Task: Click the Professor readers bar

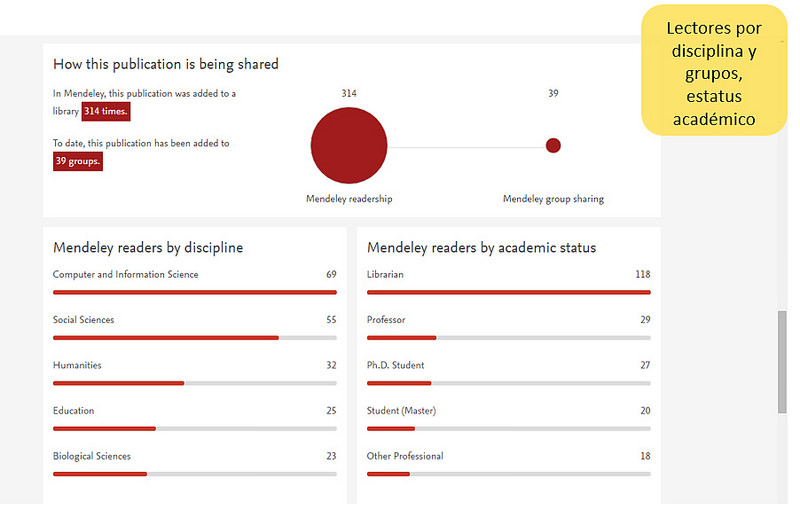Action: coord(508,338)
